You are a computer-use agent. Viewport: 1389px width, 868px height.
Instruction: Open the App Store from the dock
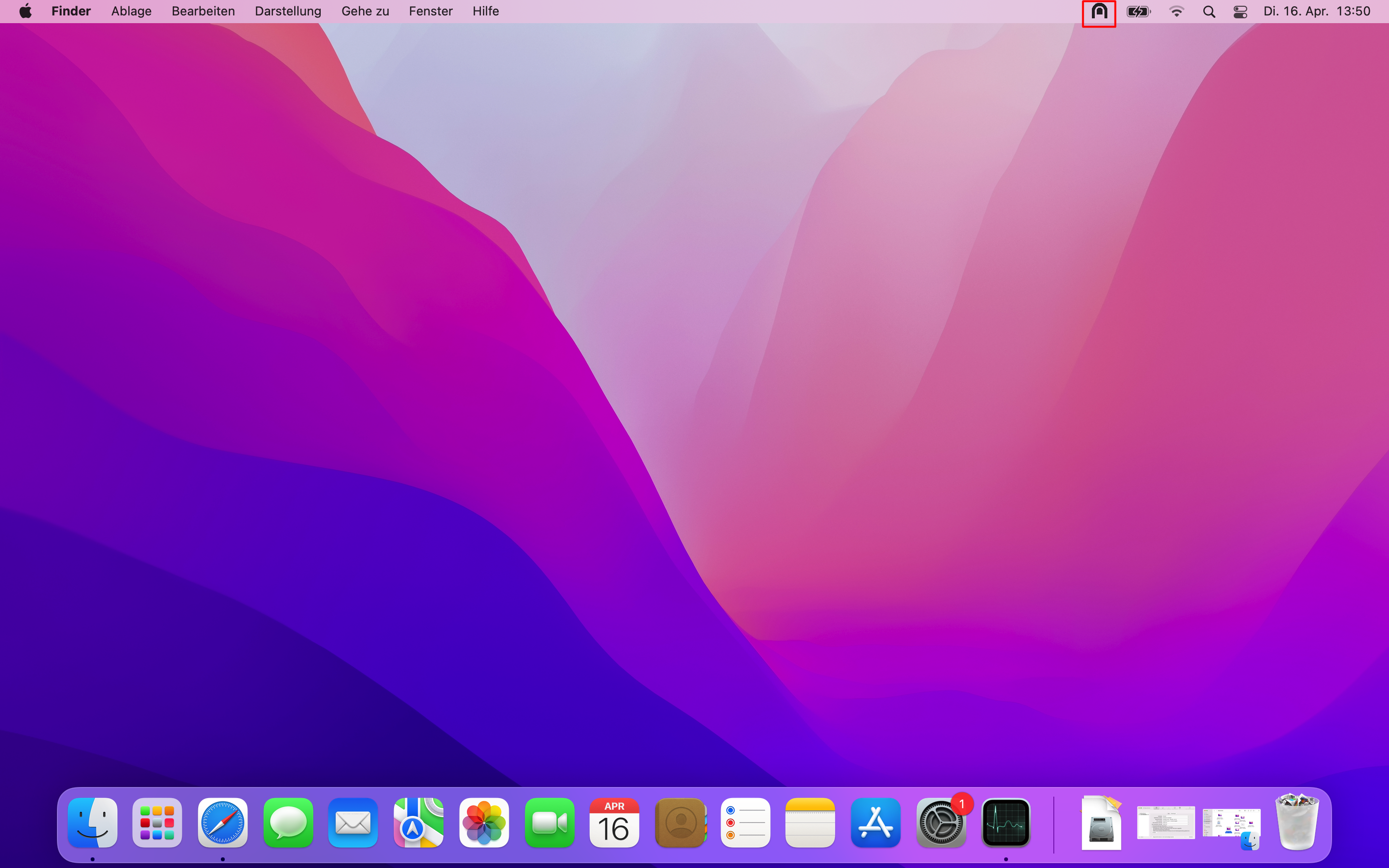pyautogui.click(x=875, y=823)
